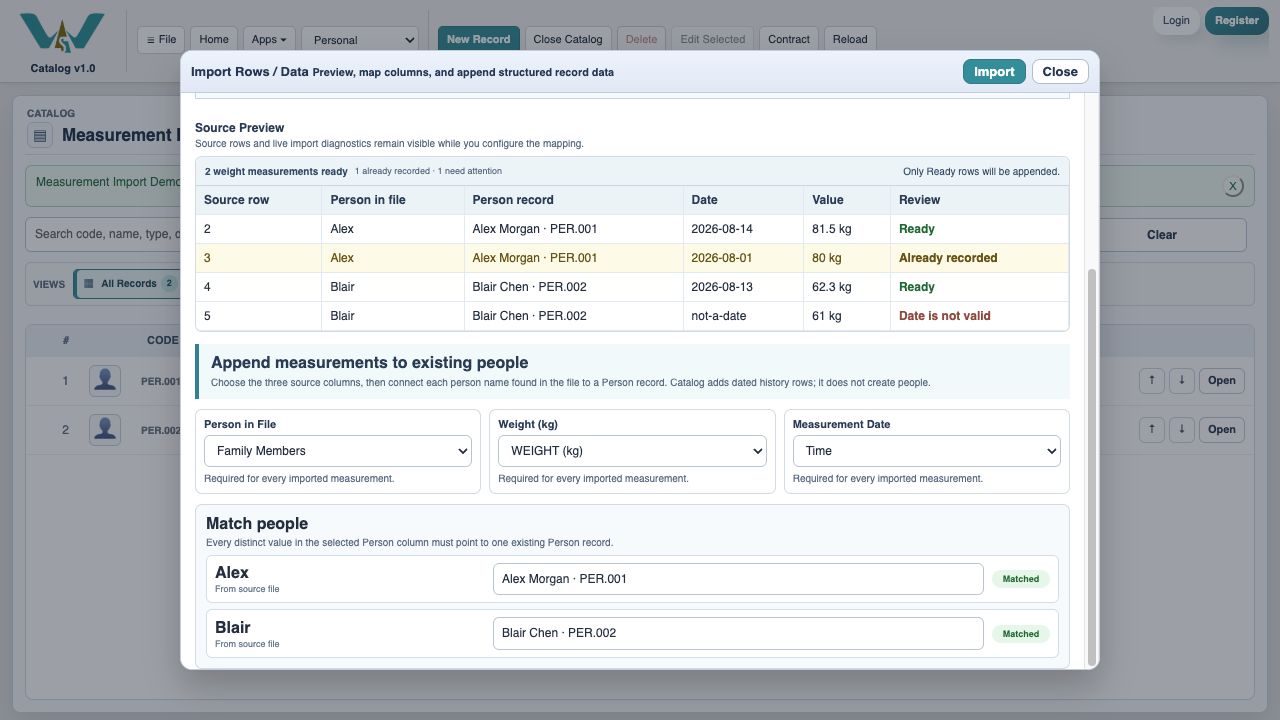Click the 'Already recorded' review cell
Image resolution: width=1280 pixels, height=720 pixels.
(x=979, y=258)
